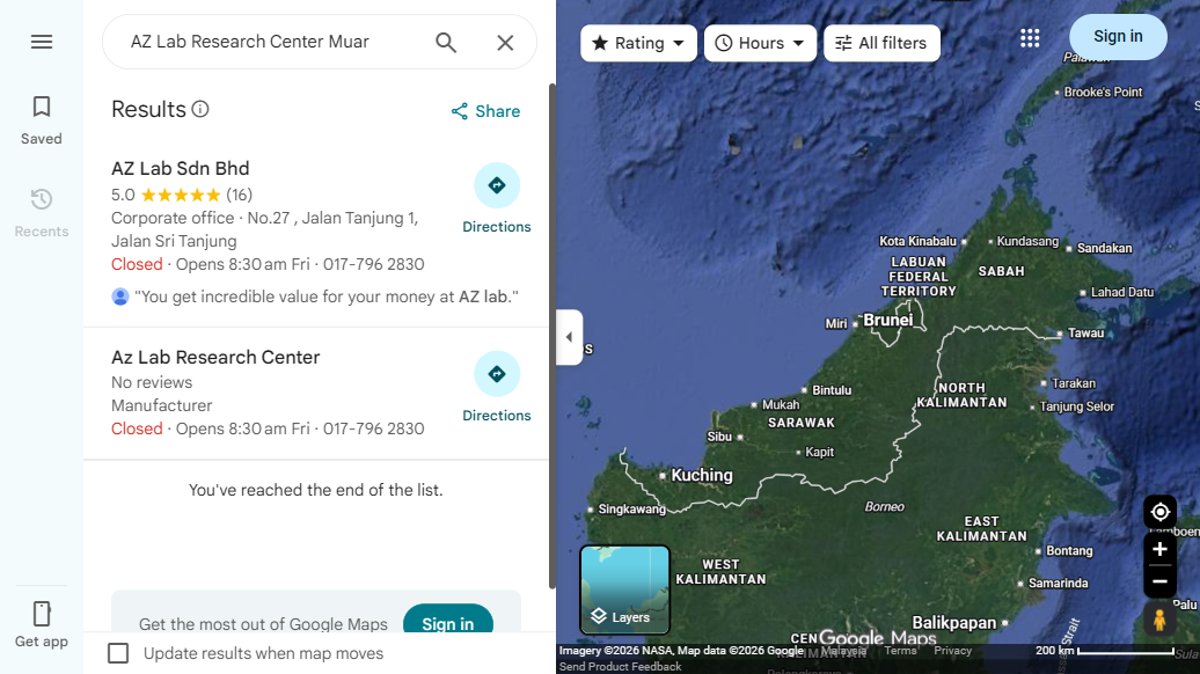Image resolution: width=1200 pixels, height=674 pixels.
Task: Collapse the side panel with the arrow
Action: click(569, 337)
